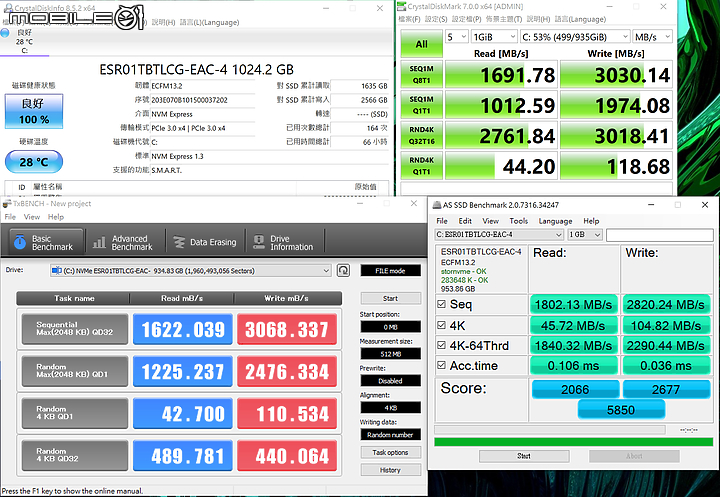Click the 28 °C temperature button
Image resolution: width=720 pixels, height=497 pixels.
click(x=34, y=162)
